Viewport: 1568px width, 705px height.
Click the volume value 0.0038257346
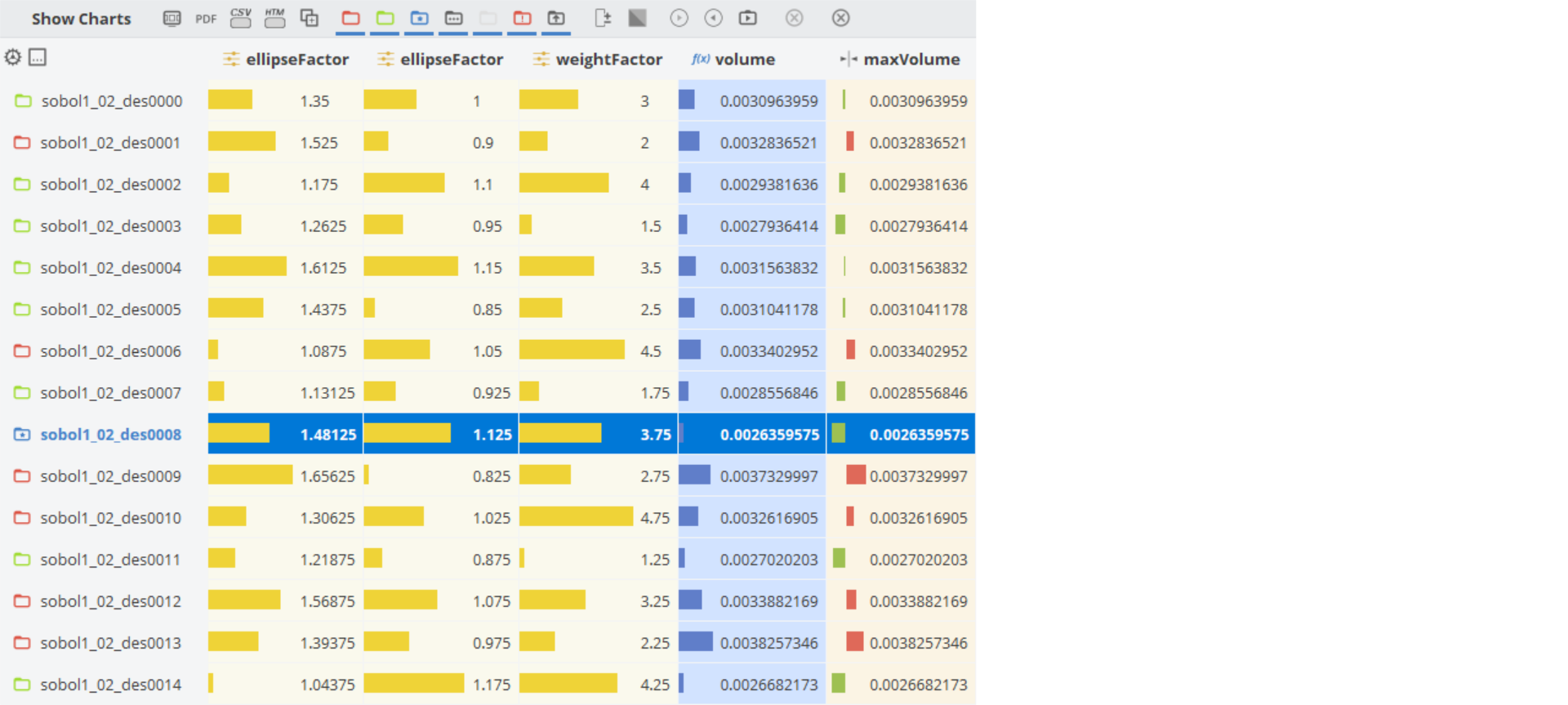(x=768, y=643)
